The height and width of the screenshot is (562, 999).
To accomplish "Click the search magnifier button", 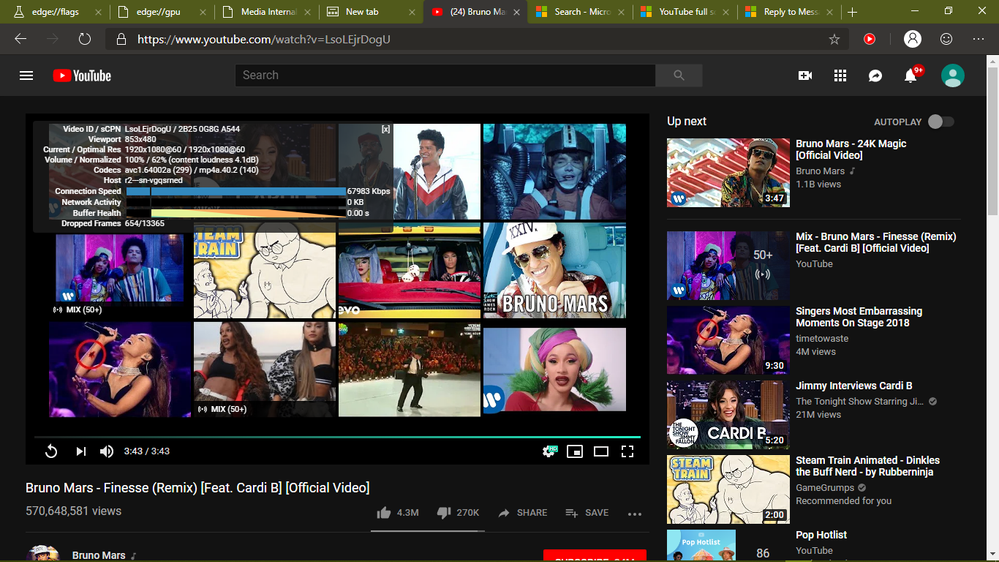I will click(679, 75).
